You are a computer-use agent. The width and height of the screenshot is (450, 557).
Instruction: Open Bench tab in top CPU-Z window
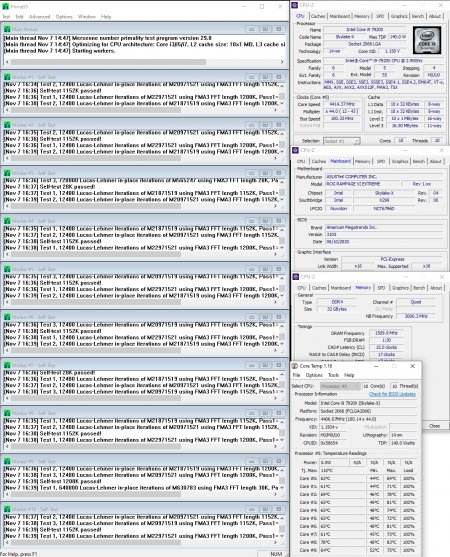tap(418, 16)
